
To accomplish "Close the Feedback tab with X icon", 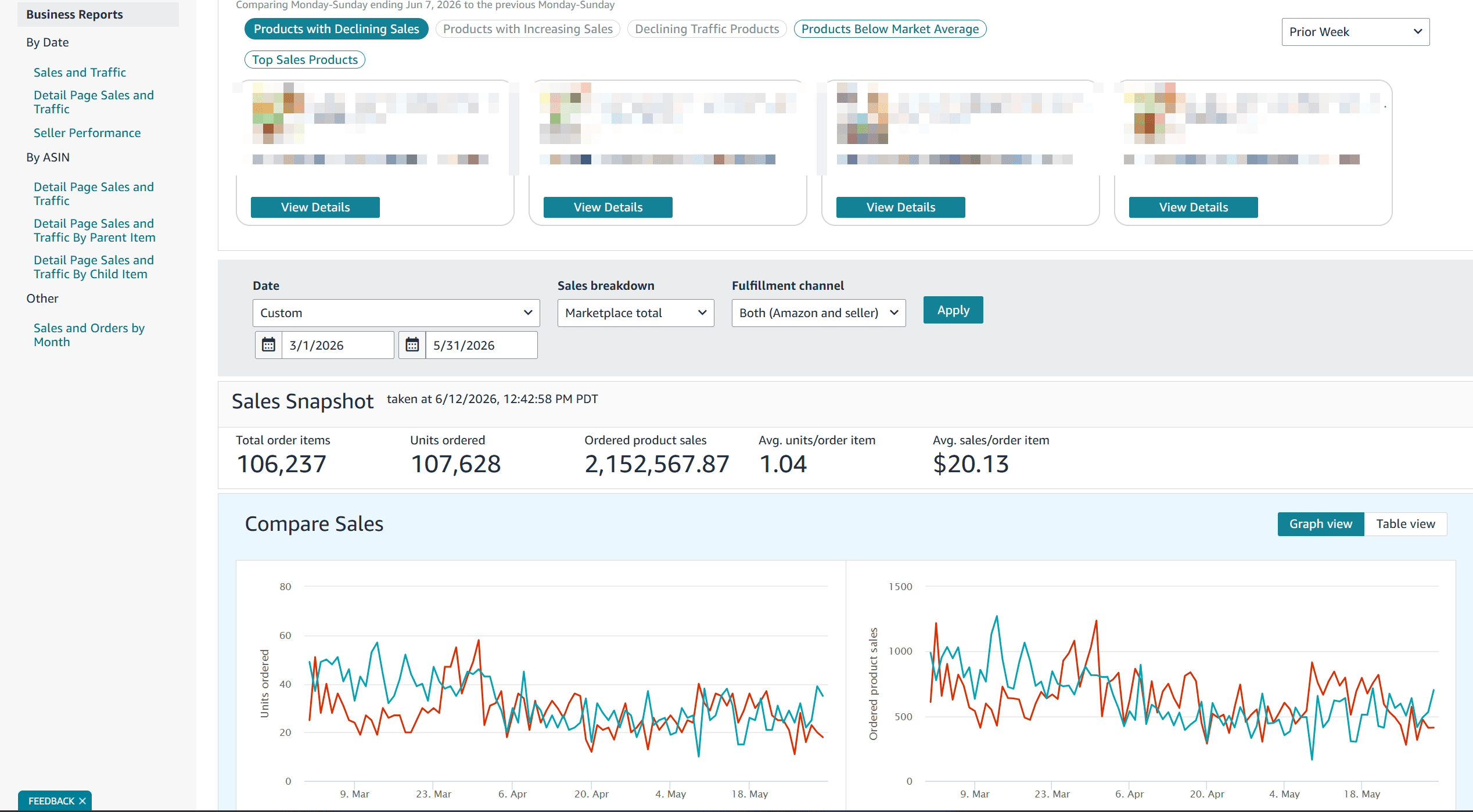I will tap(82, 801).
